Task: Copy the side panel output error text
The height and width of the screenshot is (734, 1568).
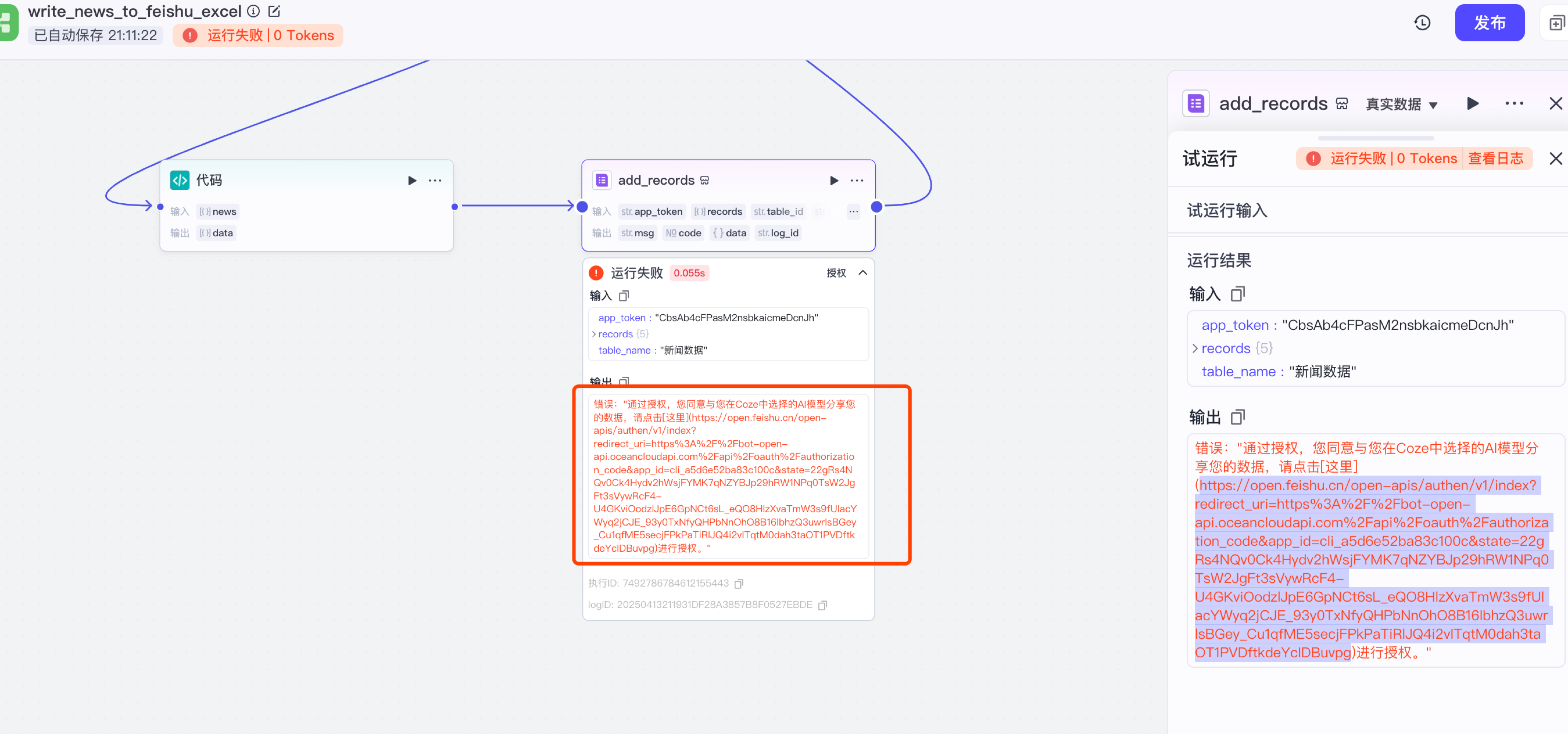Action: 1237,417
